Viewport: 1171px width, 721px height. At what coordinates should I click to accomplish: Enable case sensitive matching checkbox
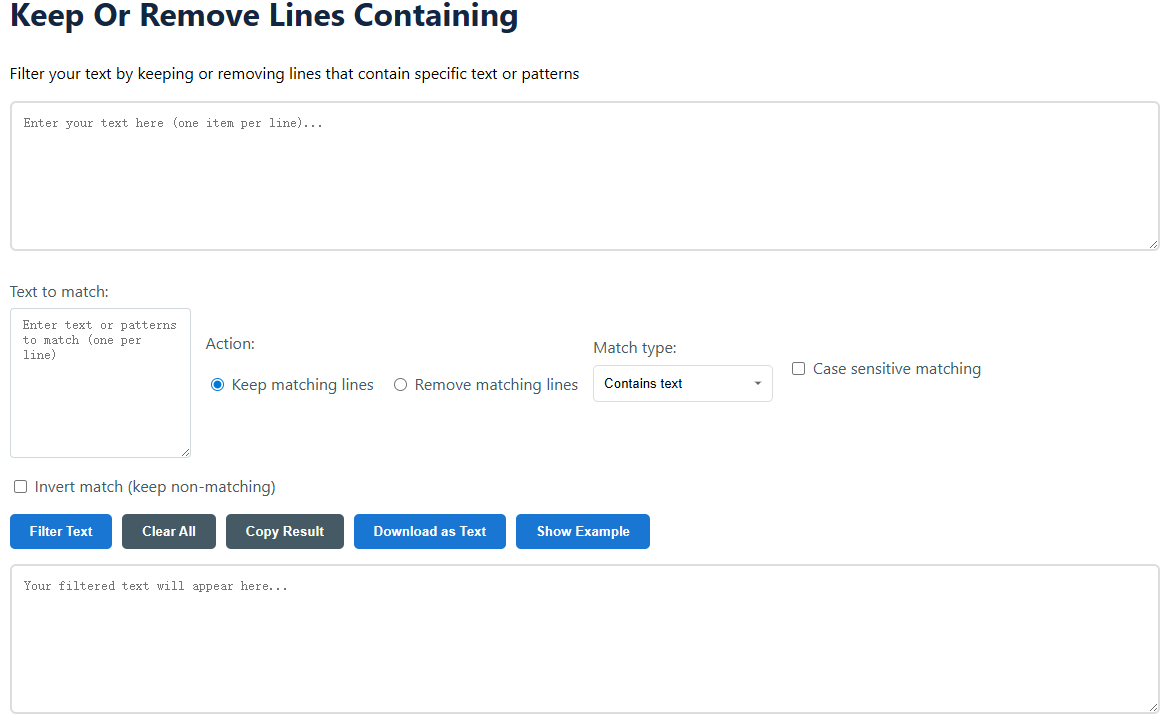tap(799, 369)
